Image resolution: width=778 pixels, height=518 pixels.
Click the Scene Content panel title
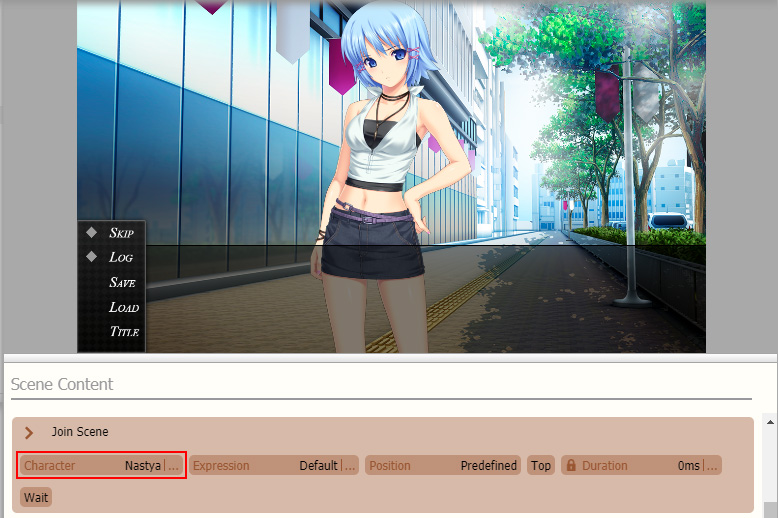coord(62,385)
